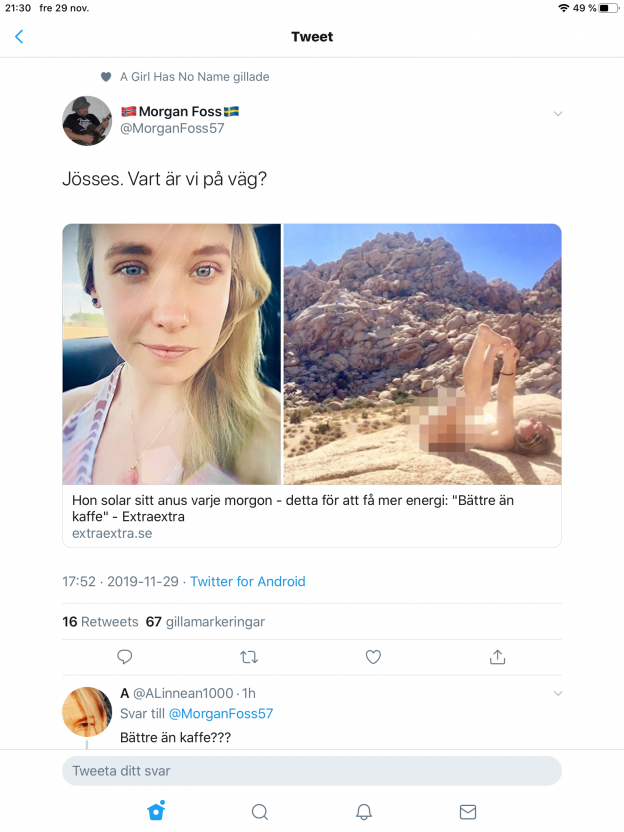This screenshot has height=832, width=624.
Task: View the 16 Retweets list
Action: tap(100, 622)
